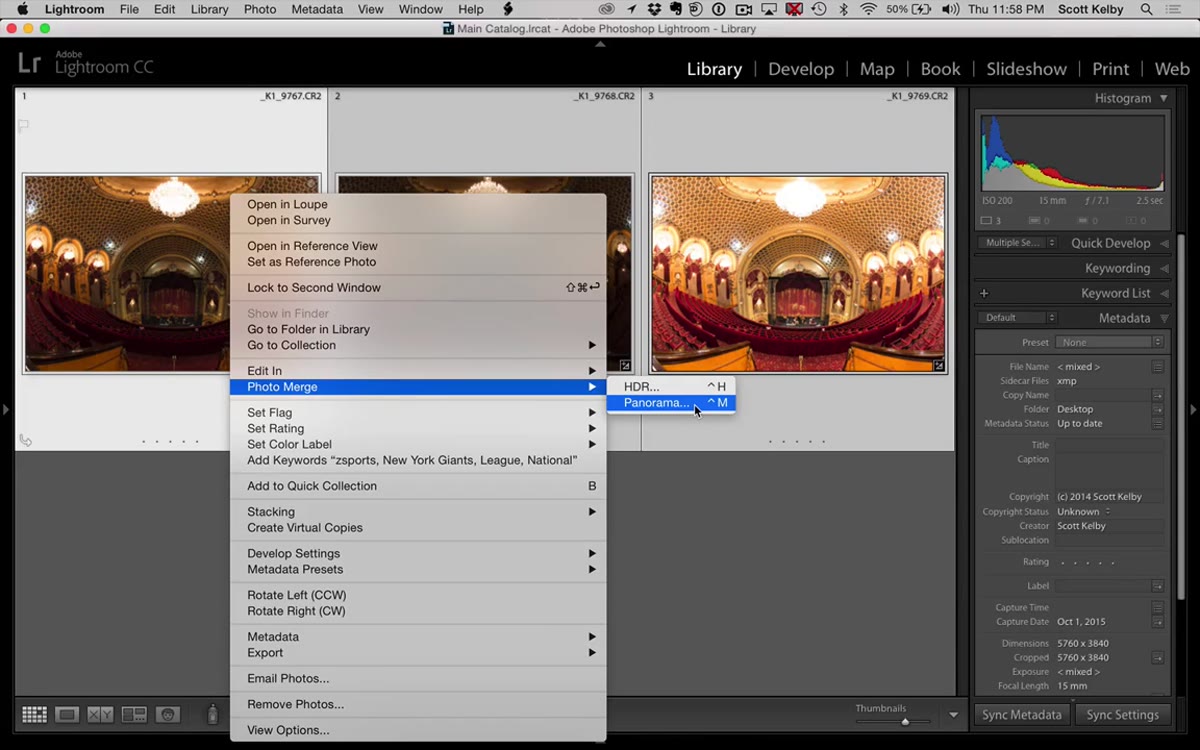Open the Dropbox icon in menu bar
Screen dimensions: 1200x750
(x=654, y=9)
